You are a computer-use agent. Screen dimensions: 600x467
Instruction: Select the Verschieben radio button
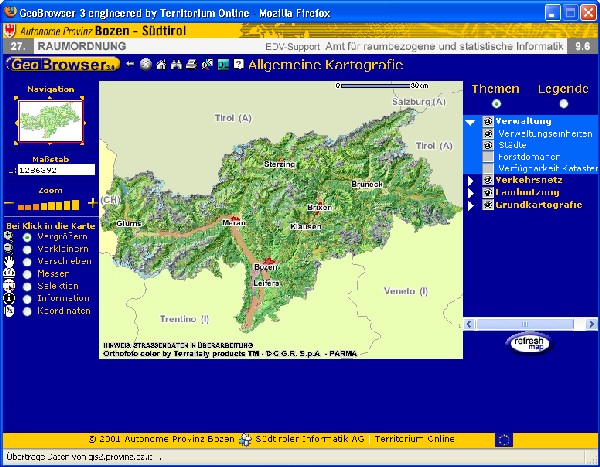[27, 262]
